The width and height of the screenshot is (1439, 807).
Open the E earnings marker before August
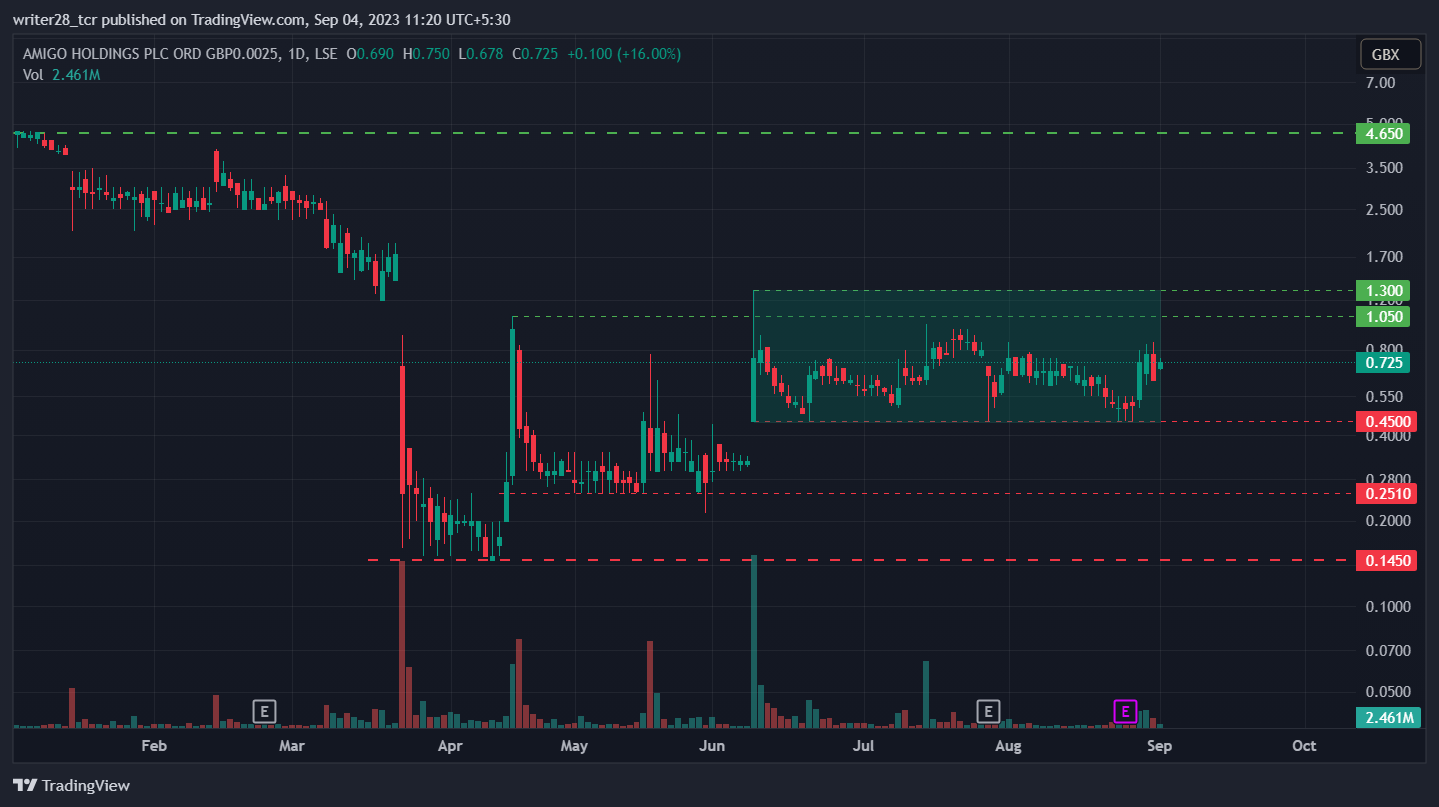click(988, 712)
